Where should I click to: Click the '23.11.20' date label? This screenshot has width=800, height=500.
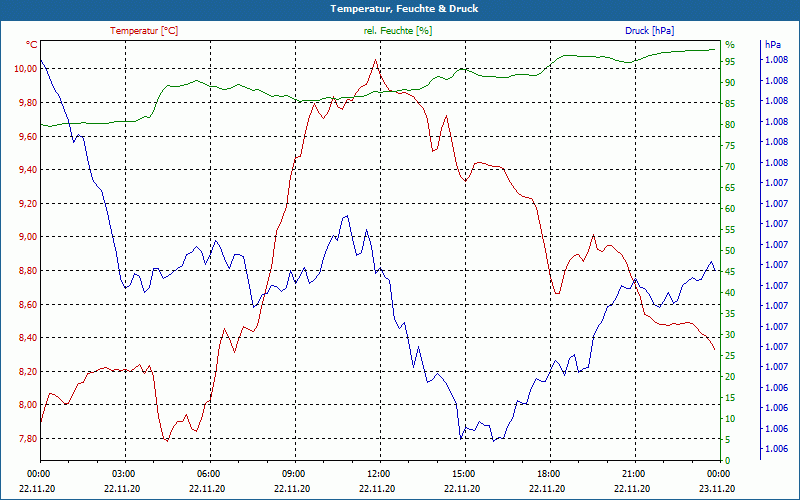tap(717, 488)
